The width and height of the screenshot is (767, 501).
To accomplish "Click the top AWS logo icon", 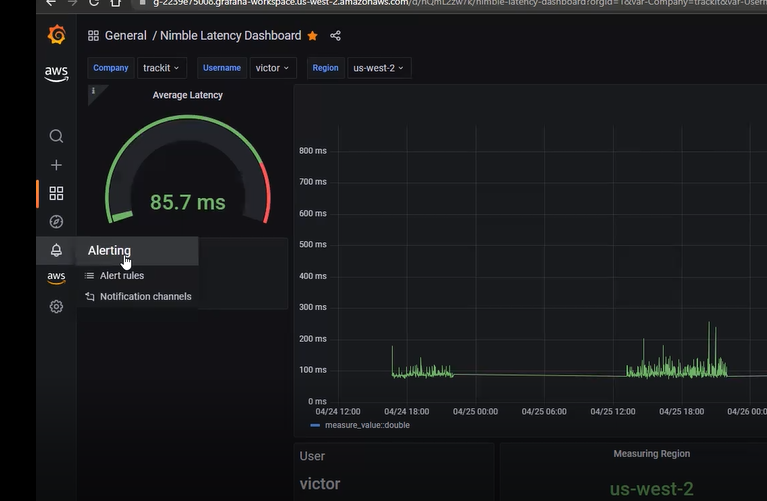I will tap(56, 74).
